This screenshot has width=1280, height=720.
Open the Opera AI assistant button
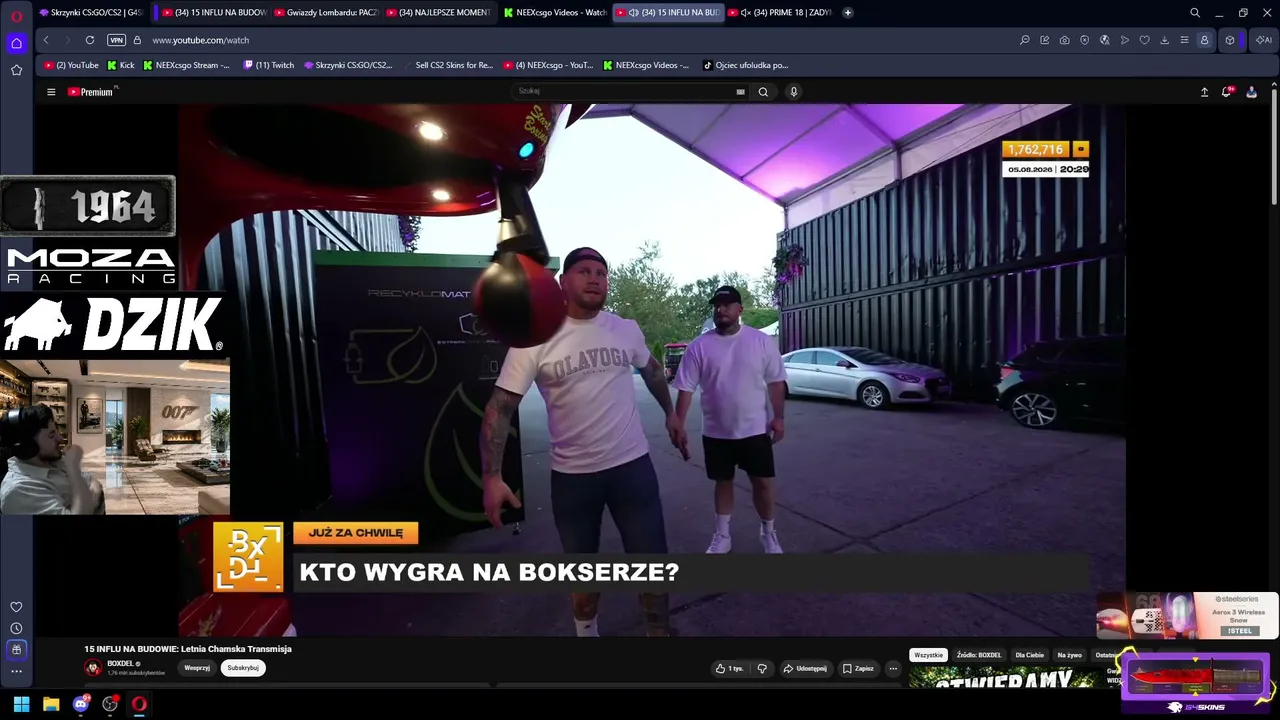click(x=1264, y=40)
